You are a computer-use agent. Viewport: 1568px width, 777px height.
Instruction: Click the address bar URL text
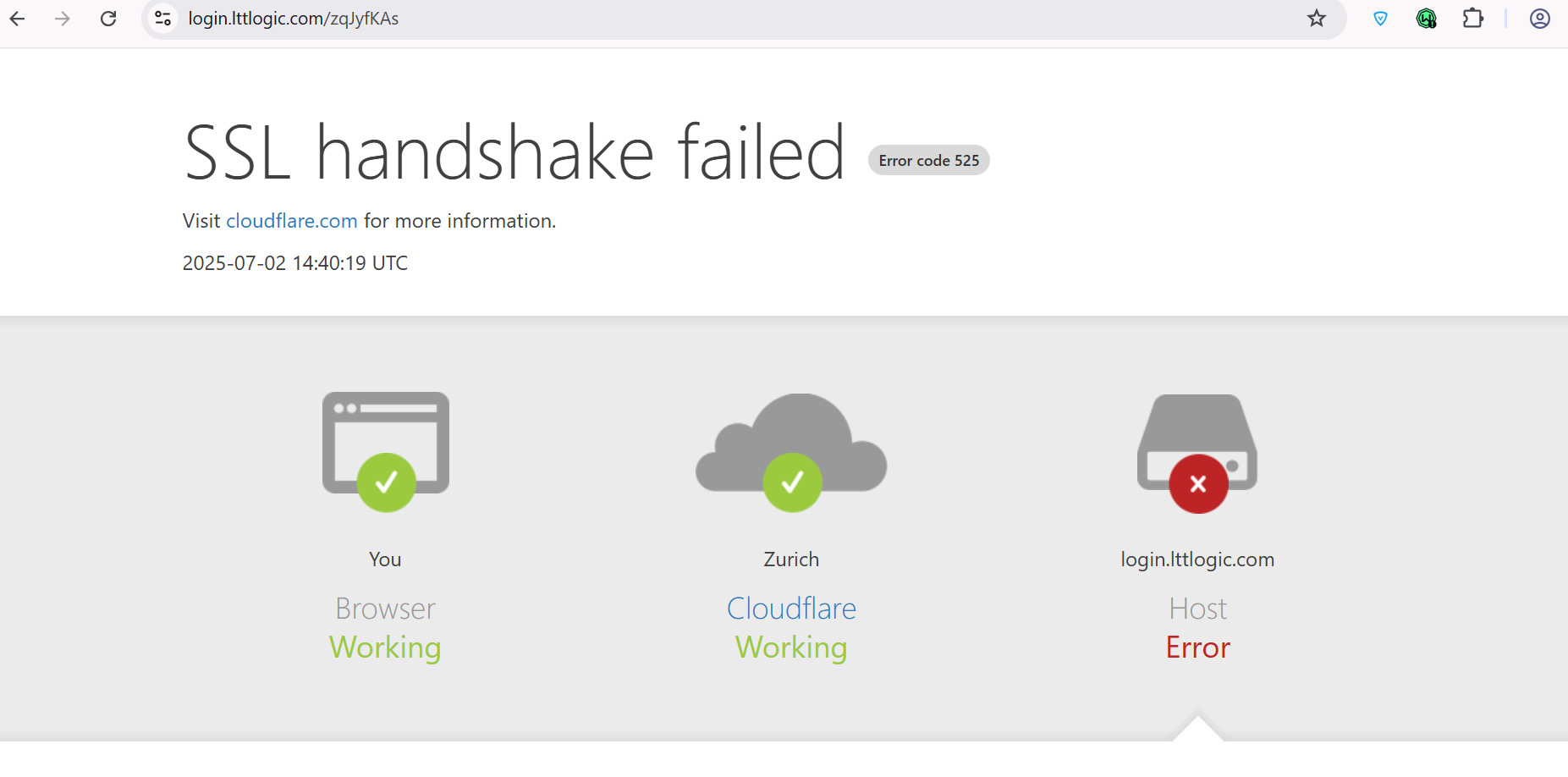click(x=293, y=19)
